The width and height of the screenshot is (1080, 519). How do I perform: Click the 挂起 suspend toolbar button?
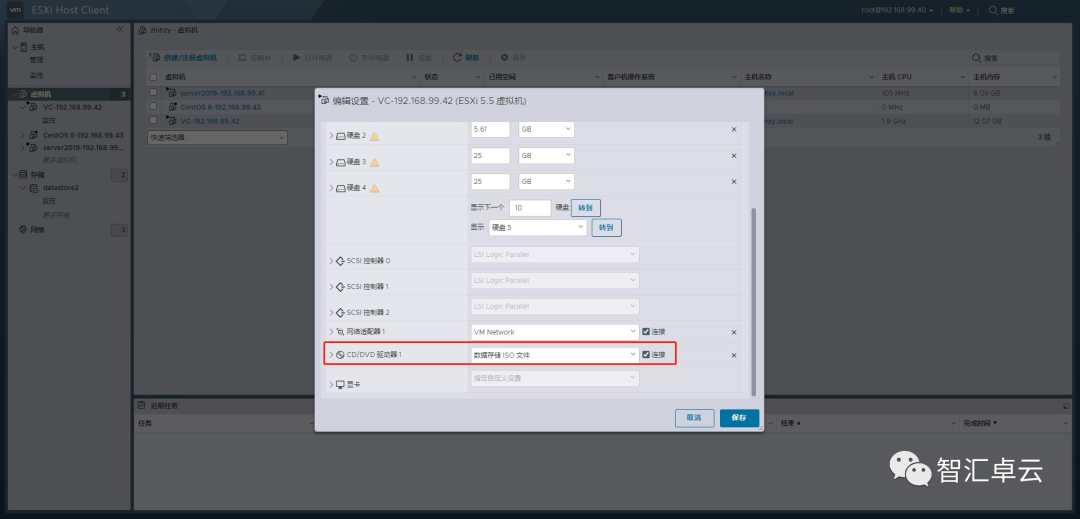[419, 58]
